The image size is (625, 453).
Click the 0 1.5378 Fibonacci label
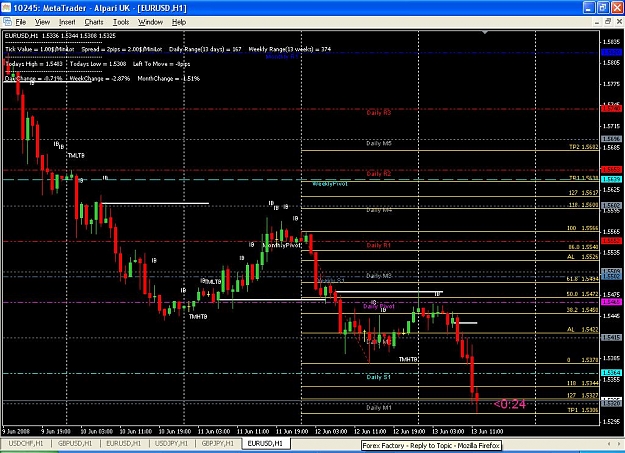pos(582,360)
